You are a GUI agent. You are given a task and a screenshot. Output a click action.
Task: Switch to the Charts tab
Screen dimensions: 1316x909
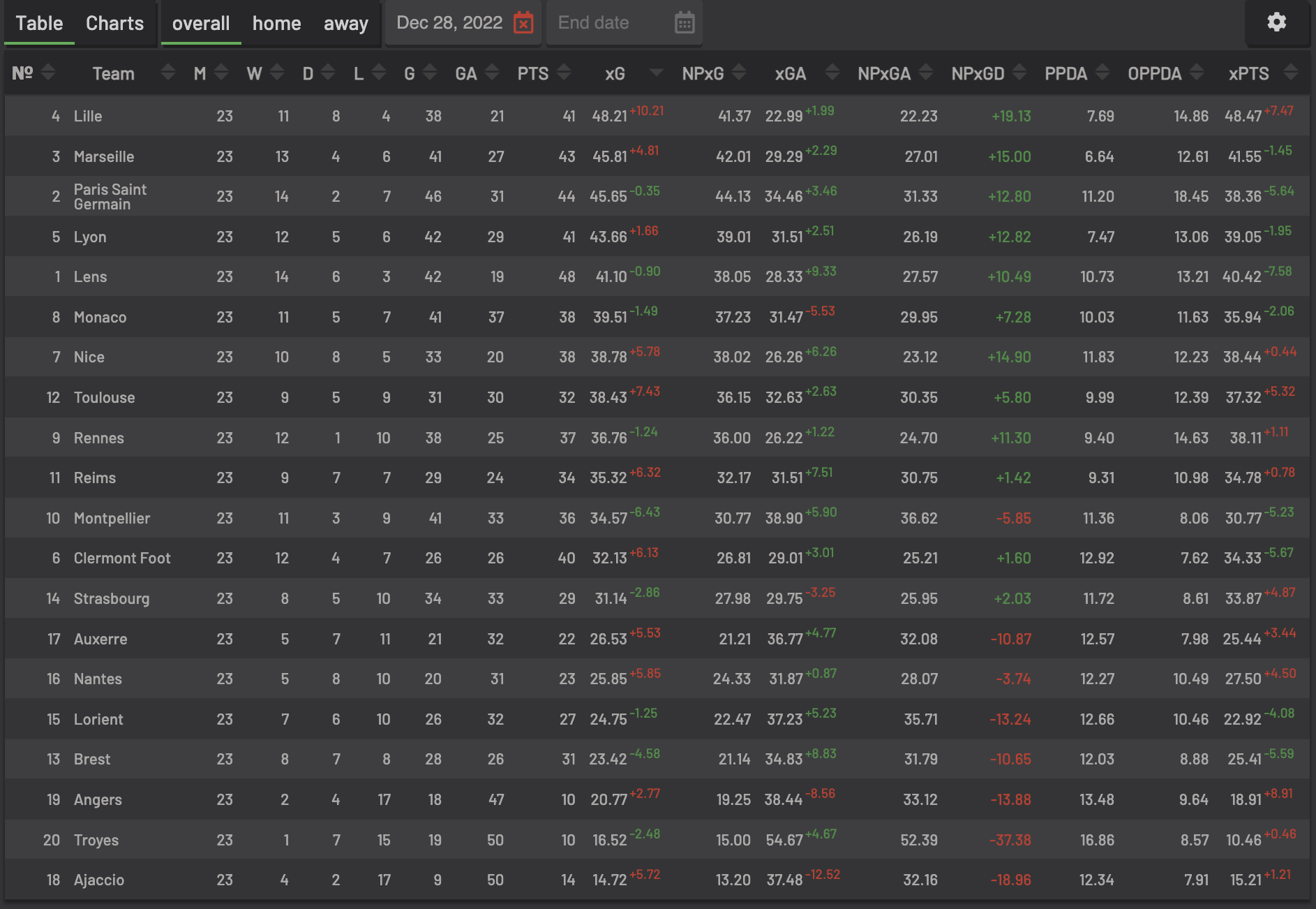coord(114,23)
